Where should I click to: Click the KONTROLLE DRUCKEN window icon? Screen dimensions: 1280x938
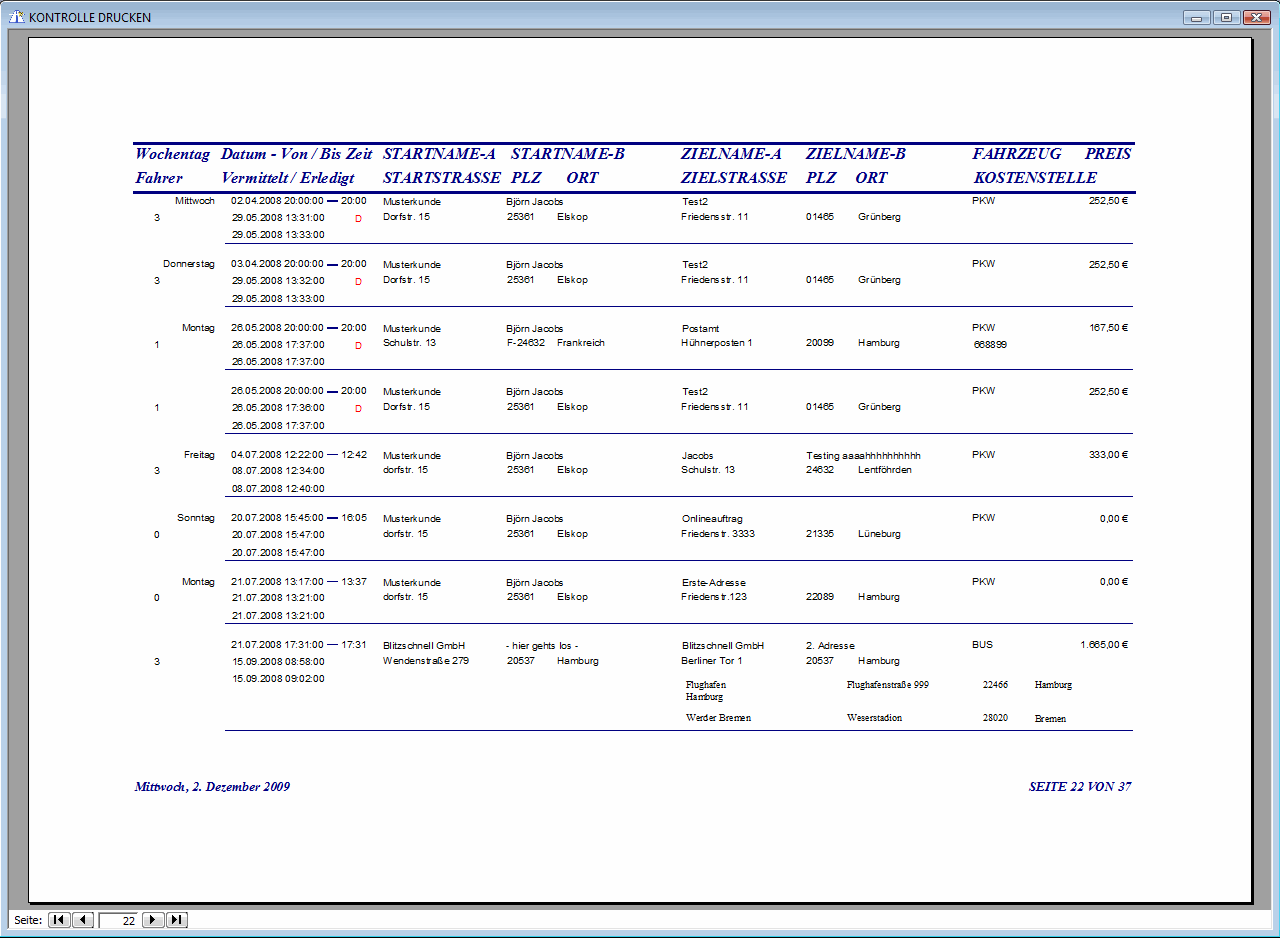(16, 17)
